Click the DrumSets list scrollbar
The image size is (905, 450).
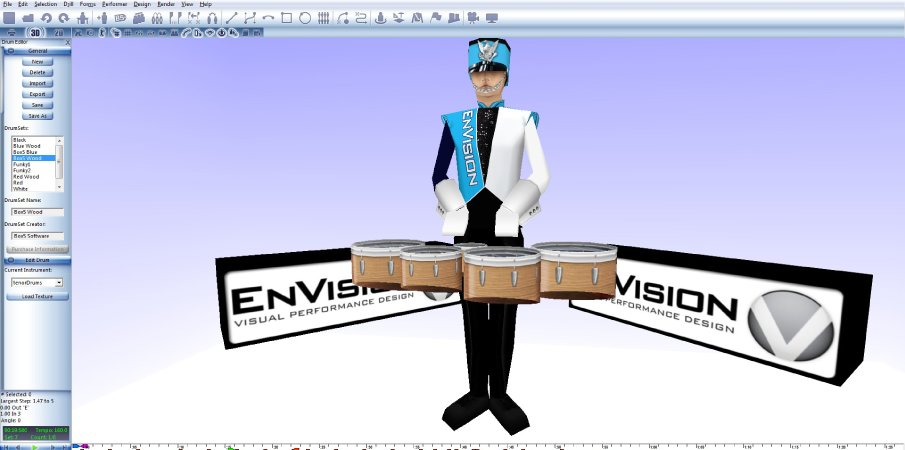point(59,162)
